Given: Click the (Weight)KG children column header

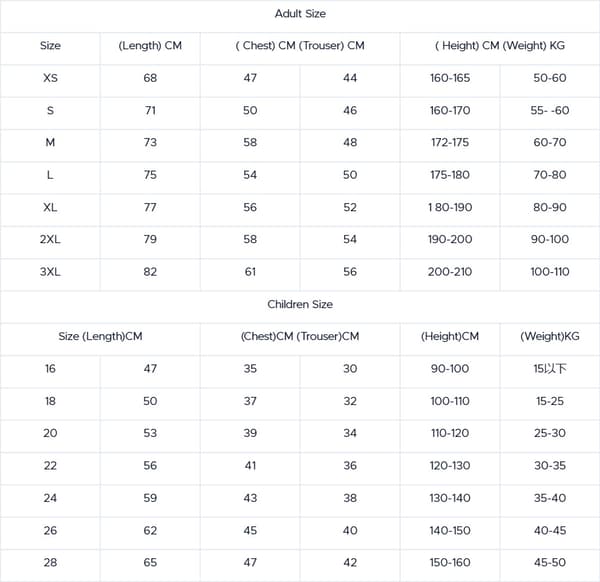Looking at the screenshot, I should tap(550, 336).
